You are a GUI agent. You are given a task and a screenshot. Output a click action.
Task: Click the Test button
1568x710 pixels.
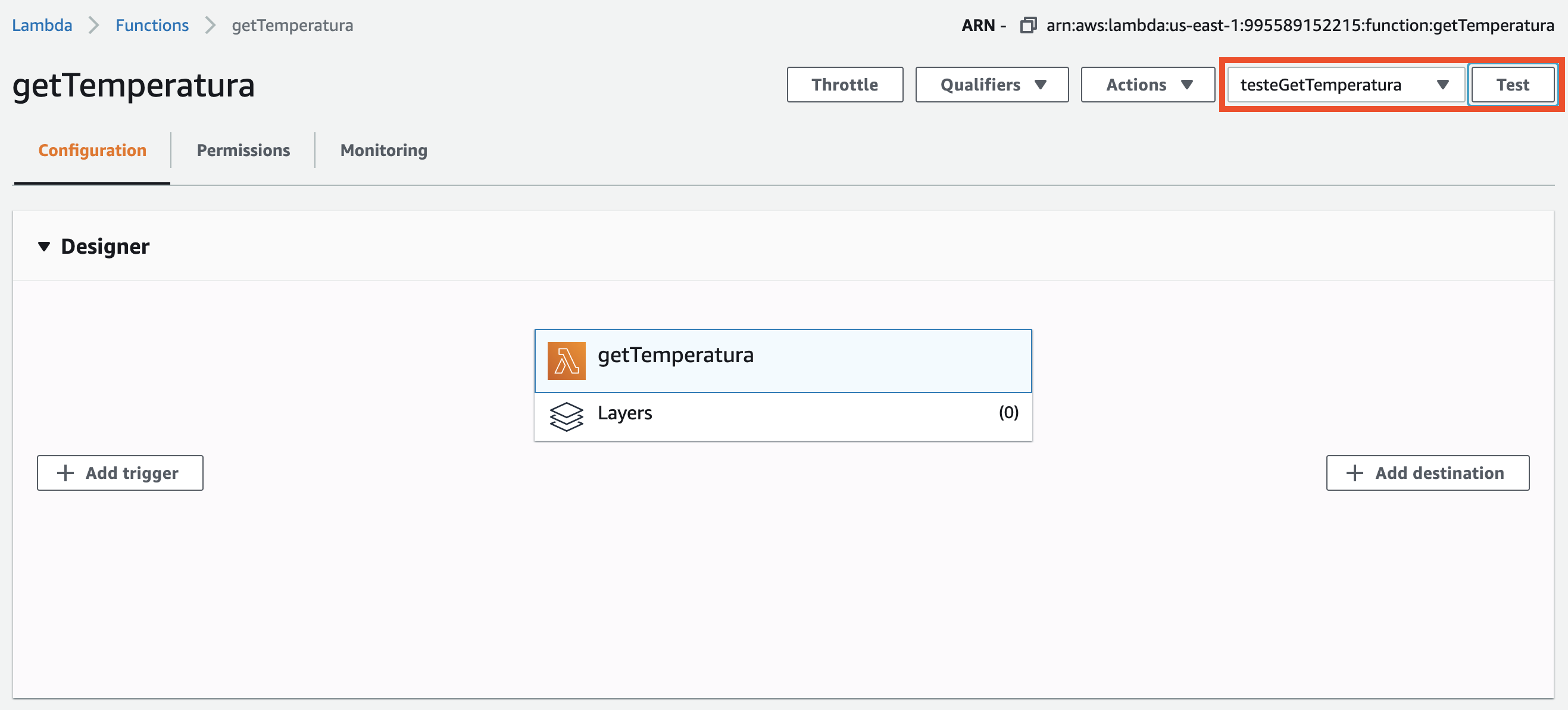[x=1512, y=85]
